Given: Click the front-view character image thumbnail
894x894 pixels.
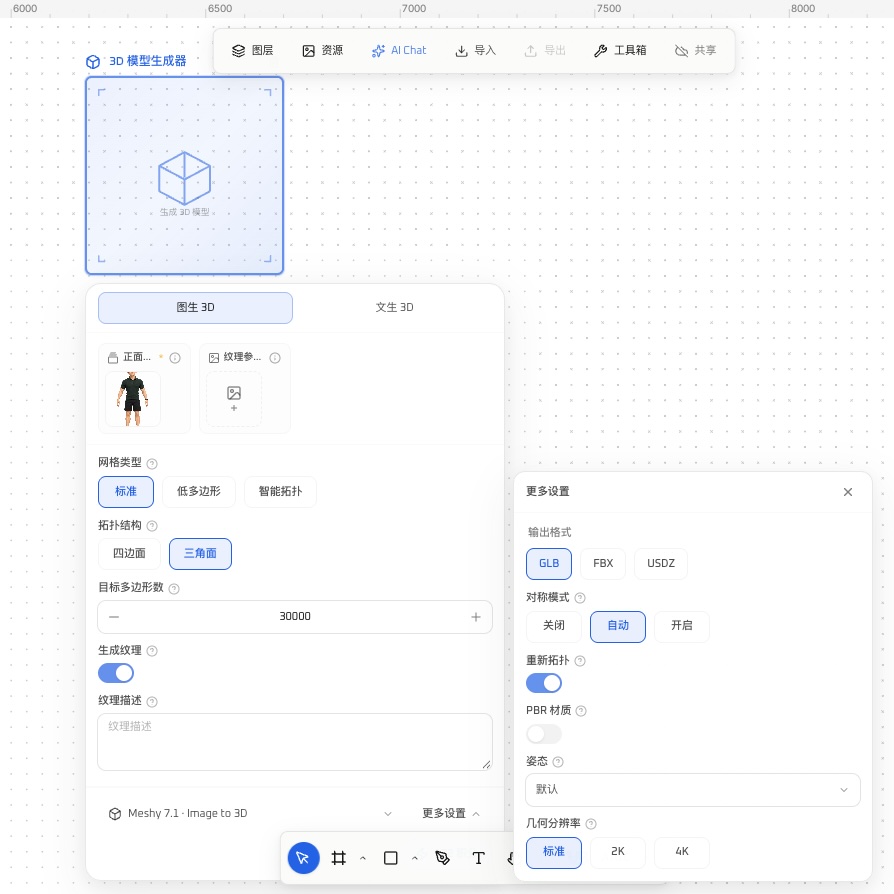Looking at the screenshot, I should pyautogui.click(x=133, y=399).
